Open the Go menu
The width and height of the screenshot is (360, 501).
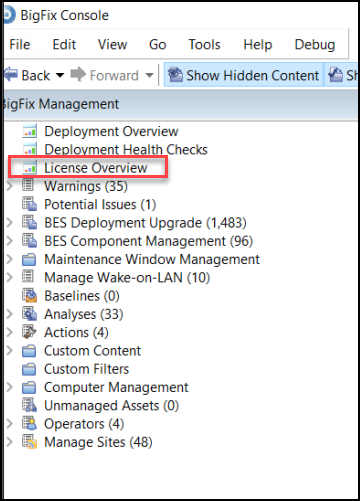(x=157, y=44)
